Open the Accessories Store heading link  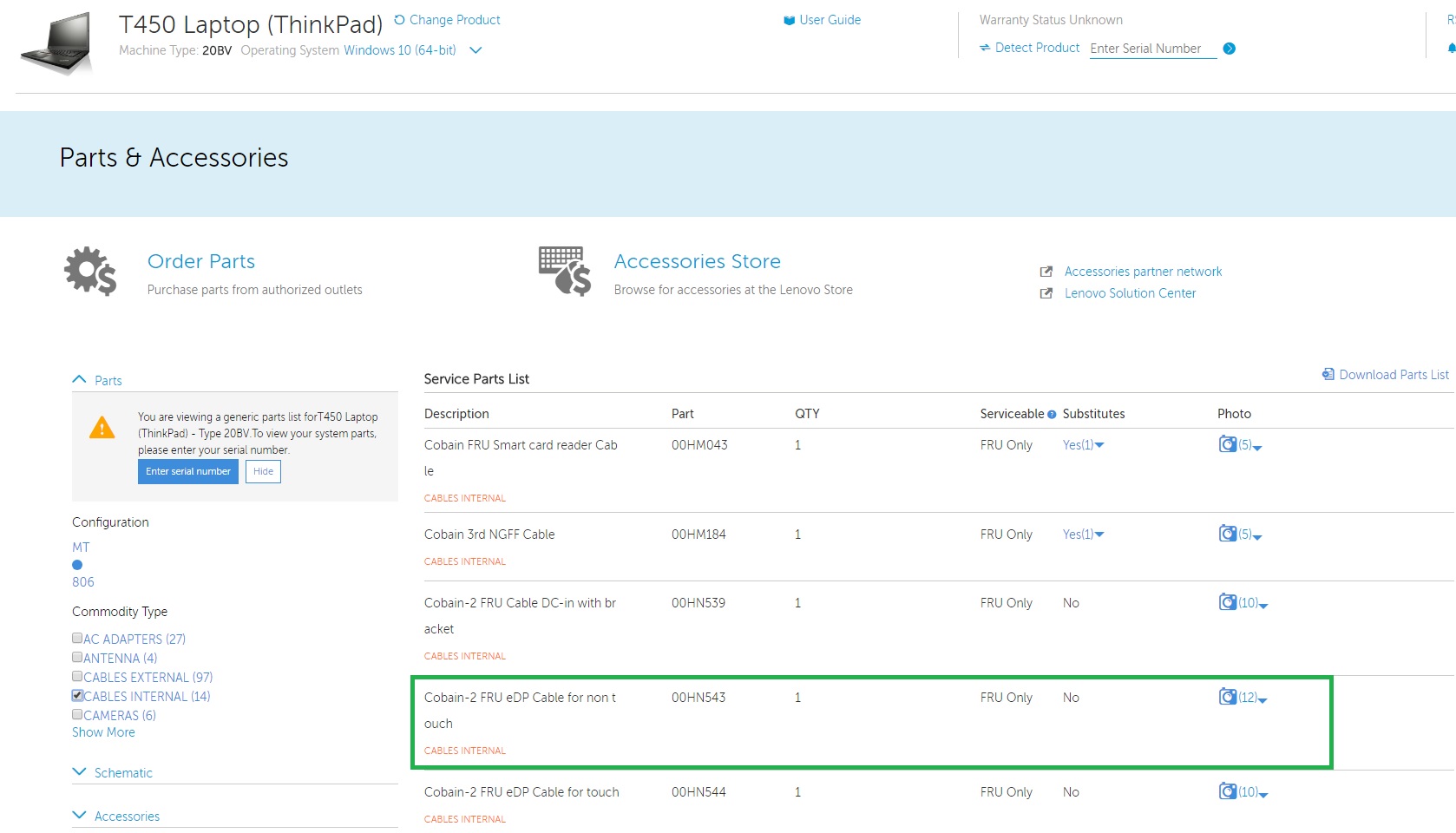coord(698,261)
